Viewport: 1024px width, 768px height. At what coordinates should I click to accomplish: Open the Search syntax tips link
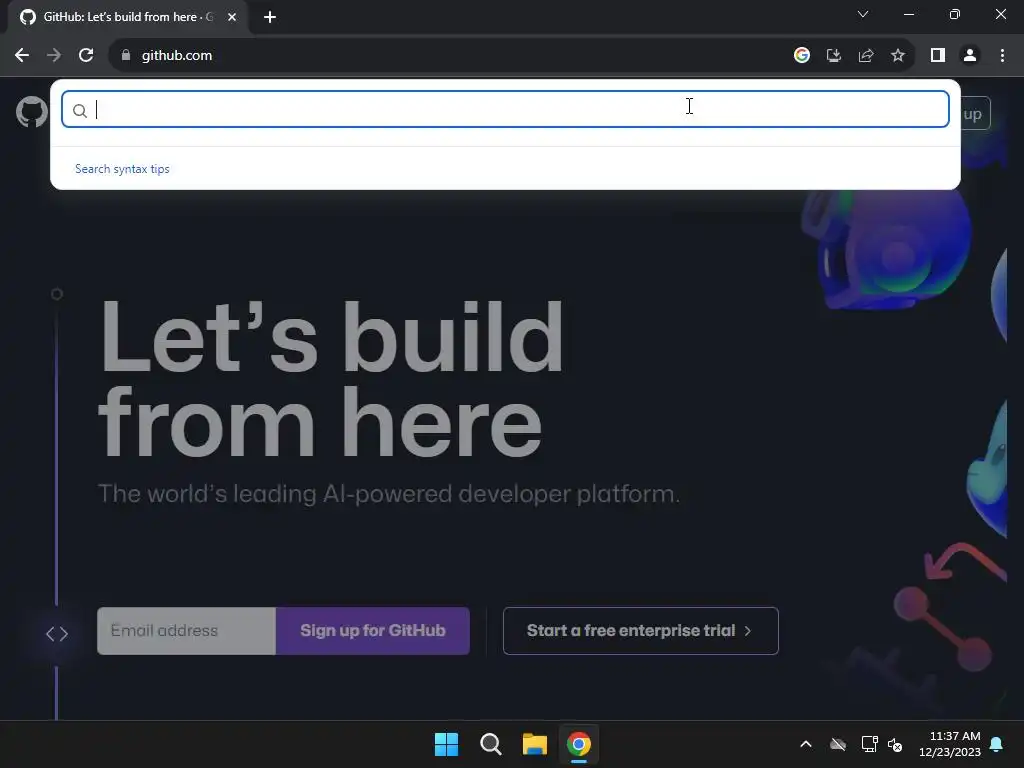[122, 168]
